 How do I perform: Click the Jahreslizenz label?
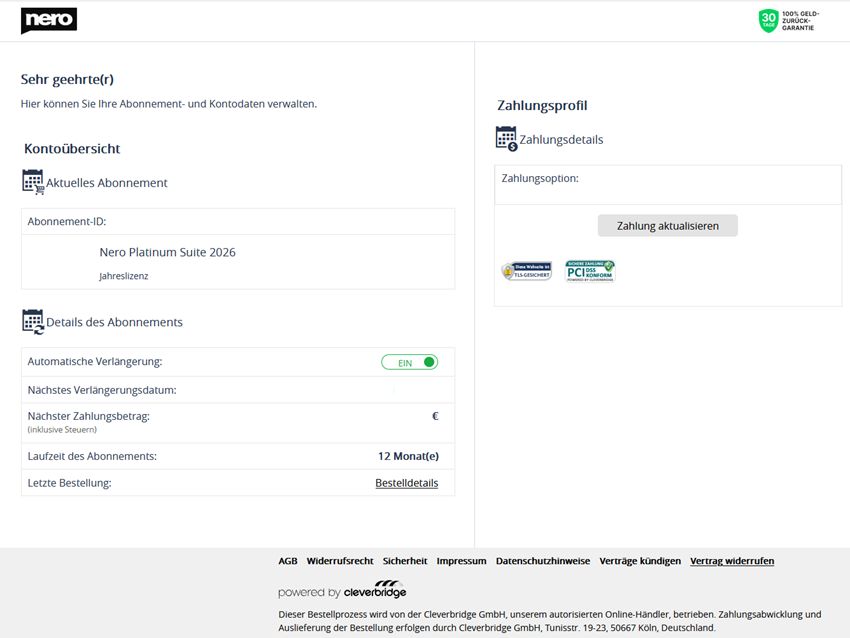click(x=124, y=276)
